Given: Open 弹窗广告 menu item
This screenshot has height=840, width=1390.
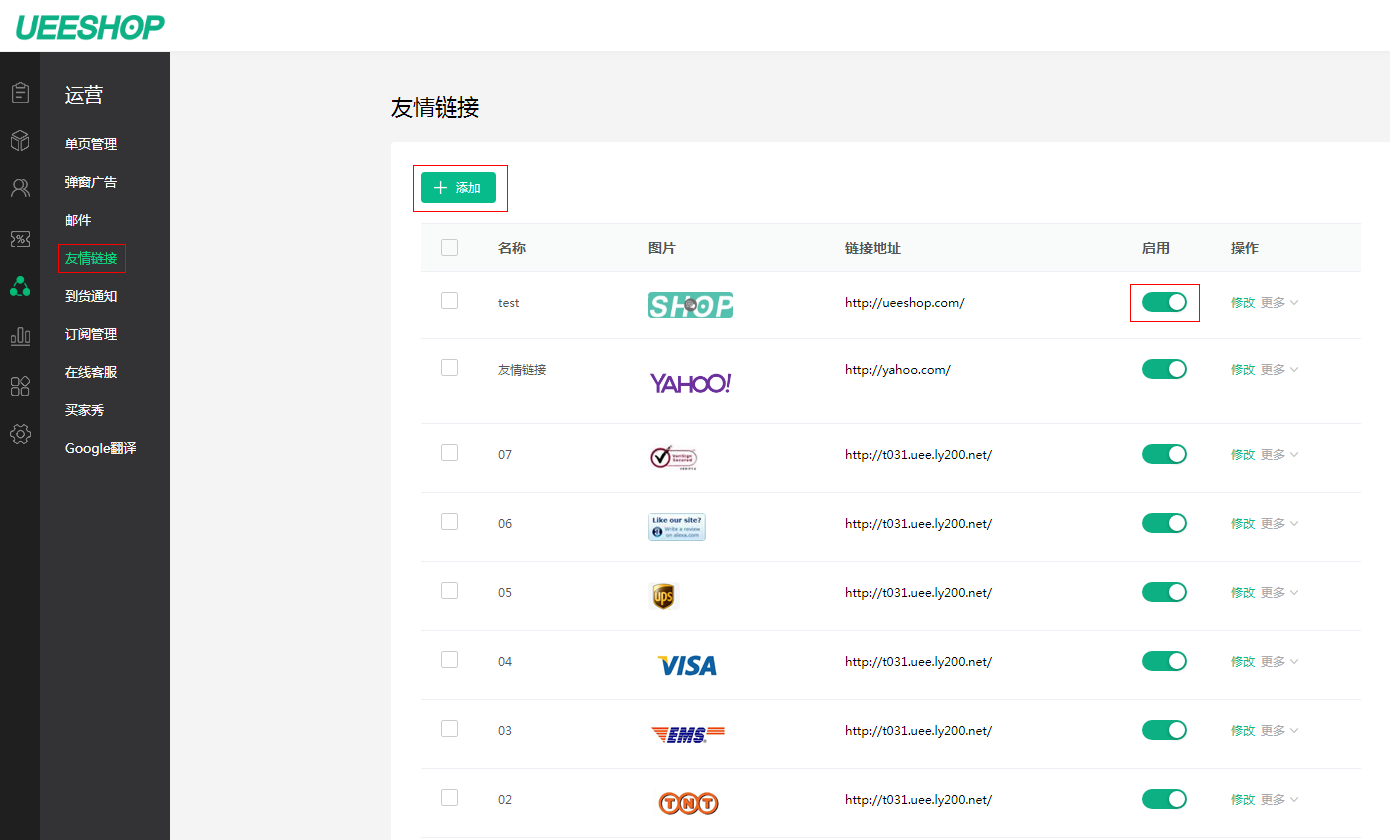Looking at the screenshot, I should pyautogui.click(x=91, y=182).
